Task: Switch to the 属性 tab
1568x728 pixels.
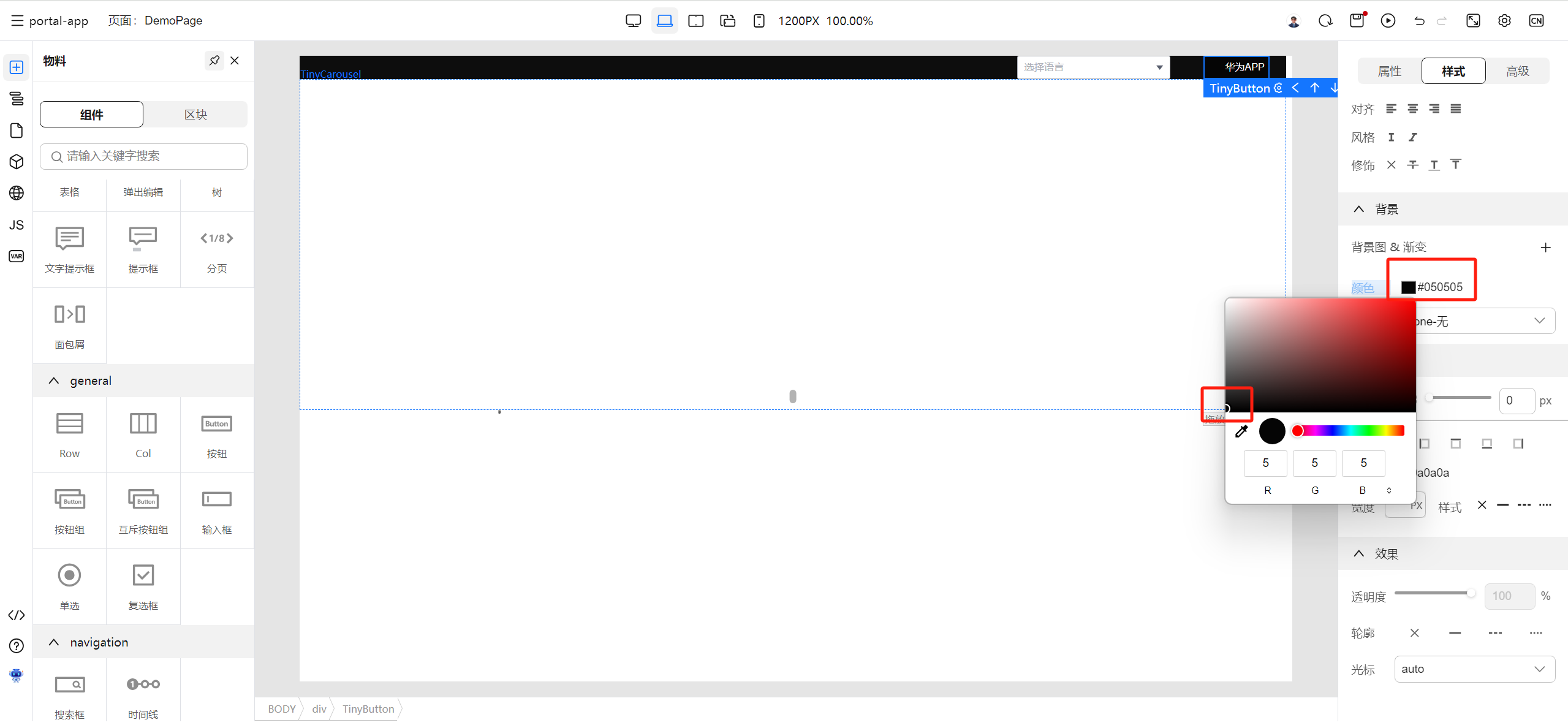Action: [1389, 71]
